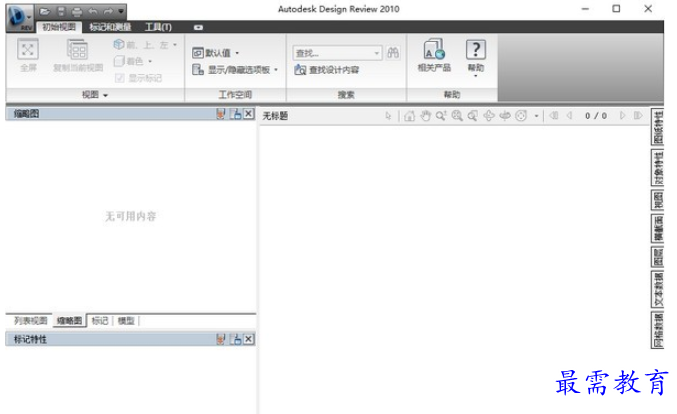Switch to the 初始视图 ribbon tab

(x=59, y=27)
